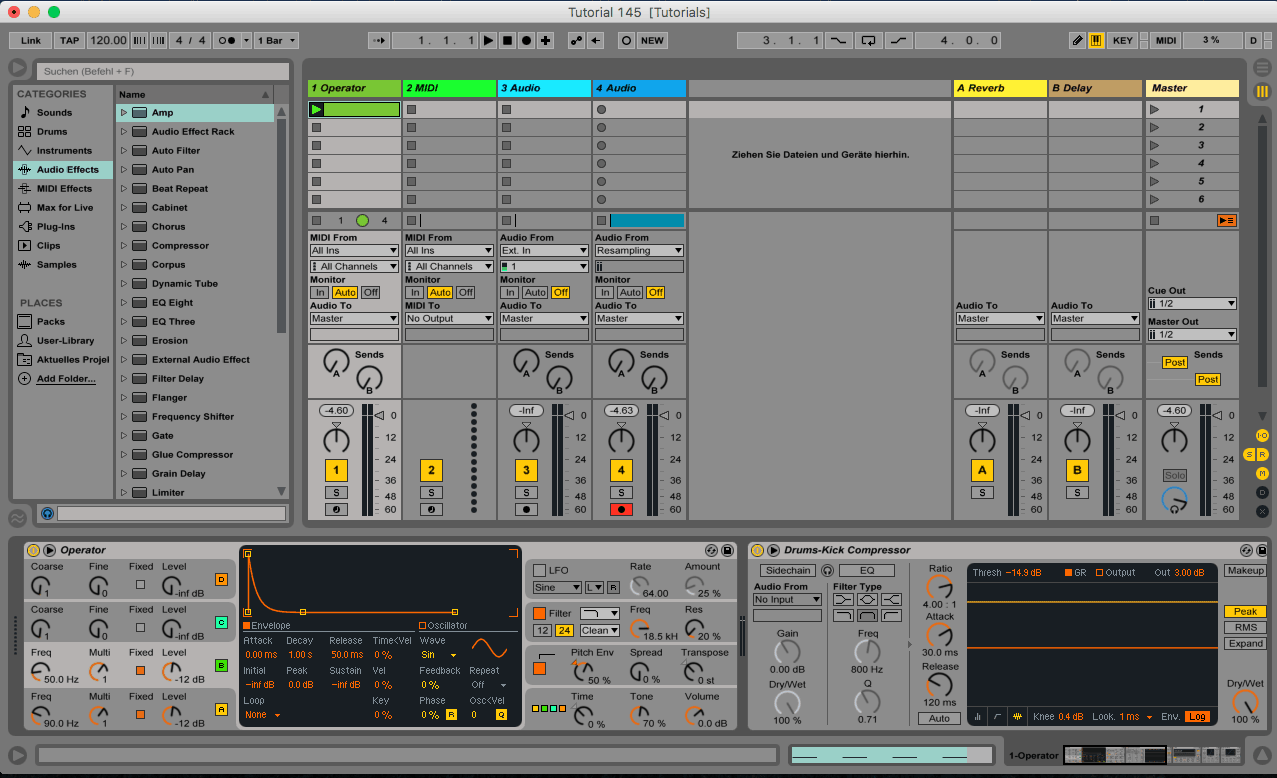The width and height of the screenshot is (1277, 778).
Task: Solo track 1 Operator
Action: coord(336,492)
